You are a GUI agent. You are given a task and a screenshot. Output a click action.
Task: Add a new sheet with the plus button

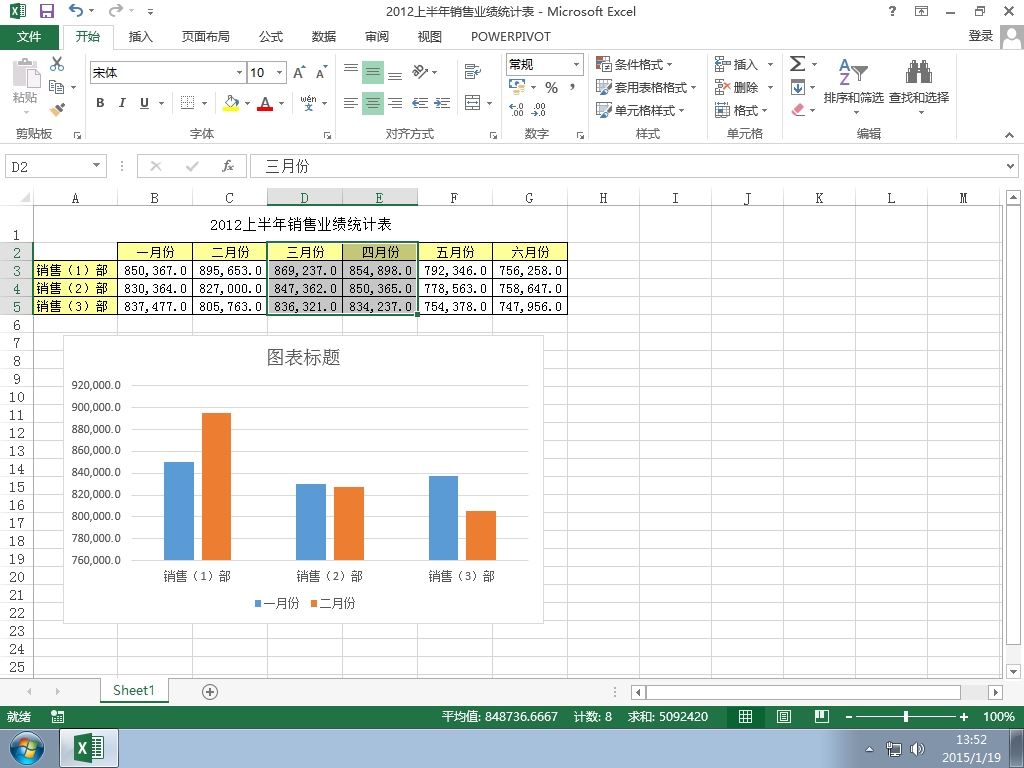coord(210,692)
